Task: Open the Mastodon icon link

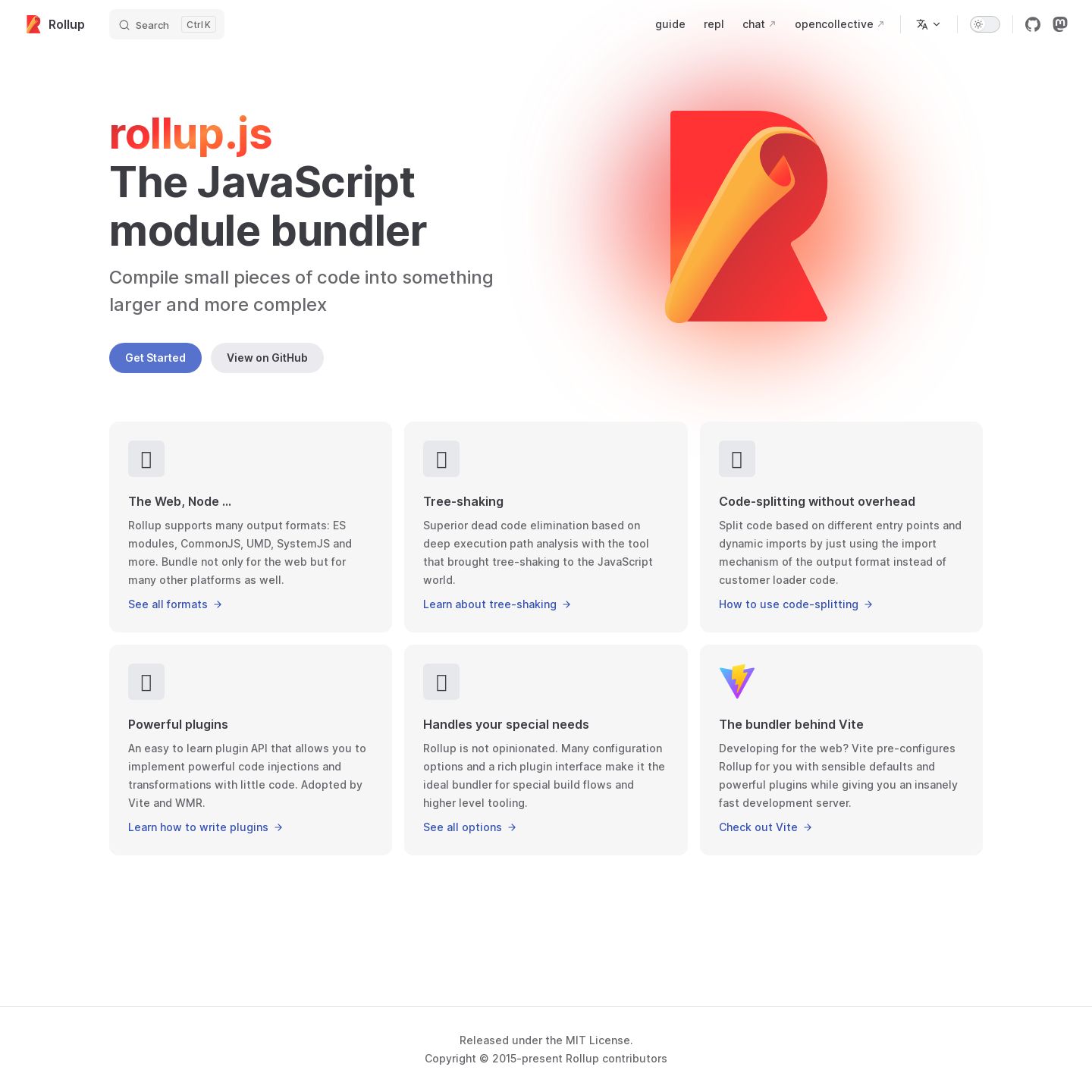Action: click(x=1060, y=24)
